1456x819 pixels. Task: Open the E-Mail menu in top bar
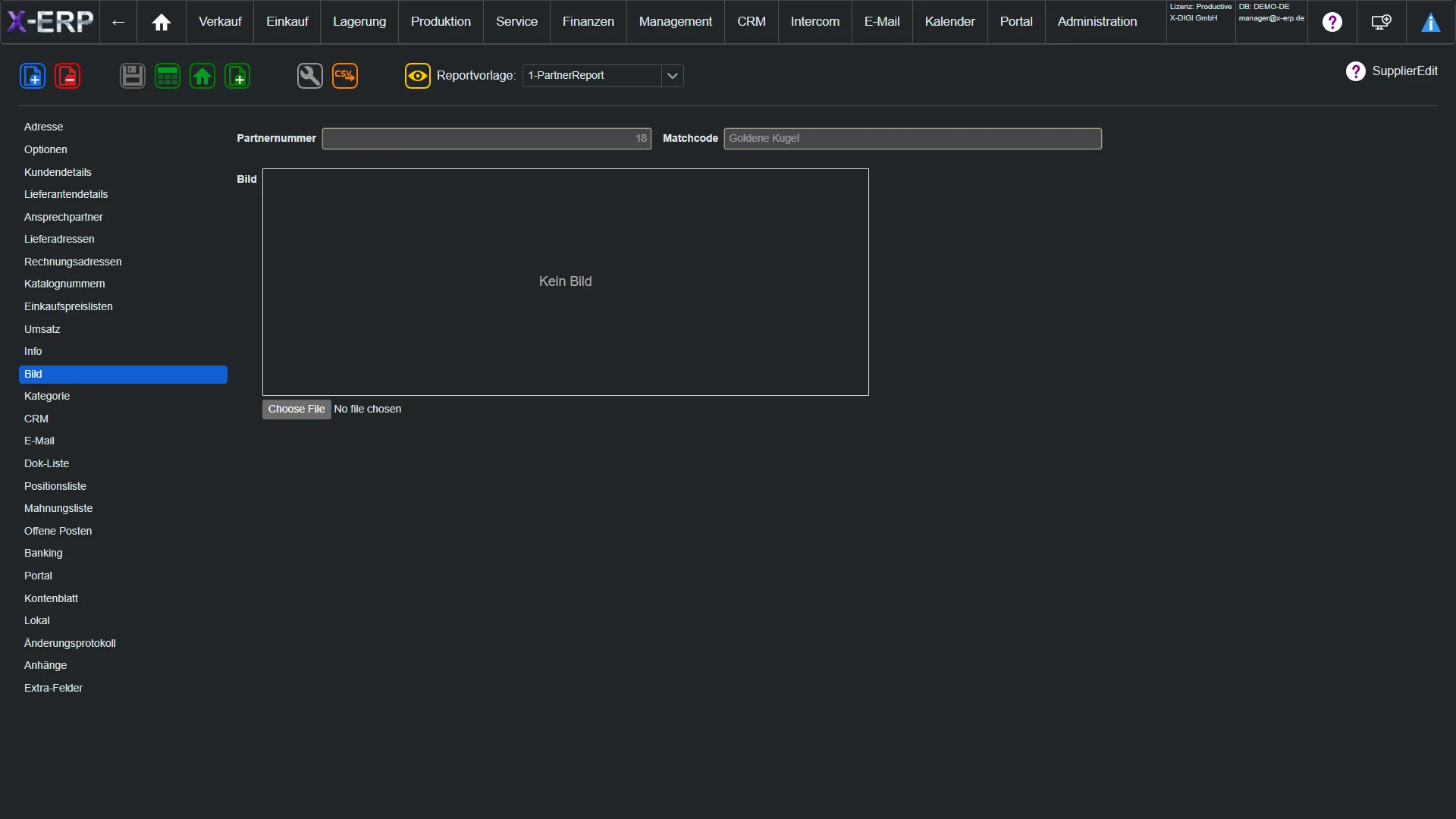(882, 22)
